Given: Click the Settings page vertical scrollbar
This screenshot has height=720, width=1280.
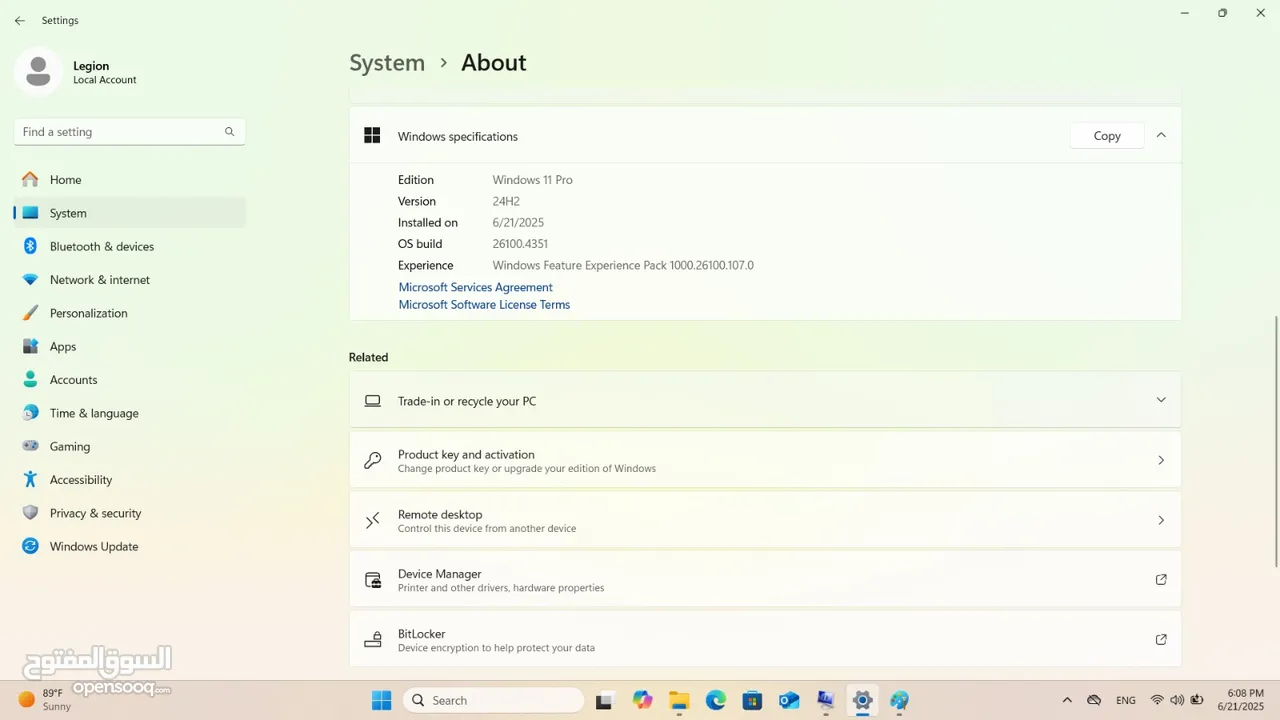Looking at the screenshot, I should [x=1275, y=441].
